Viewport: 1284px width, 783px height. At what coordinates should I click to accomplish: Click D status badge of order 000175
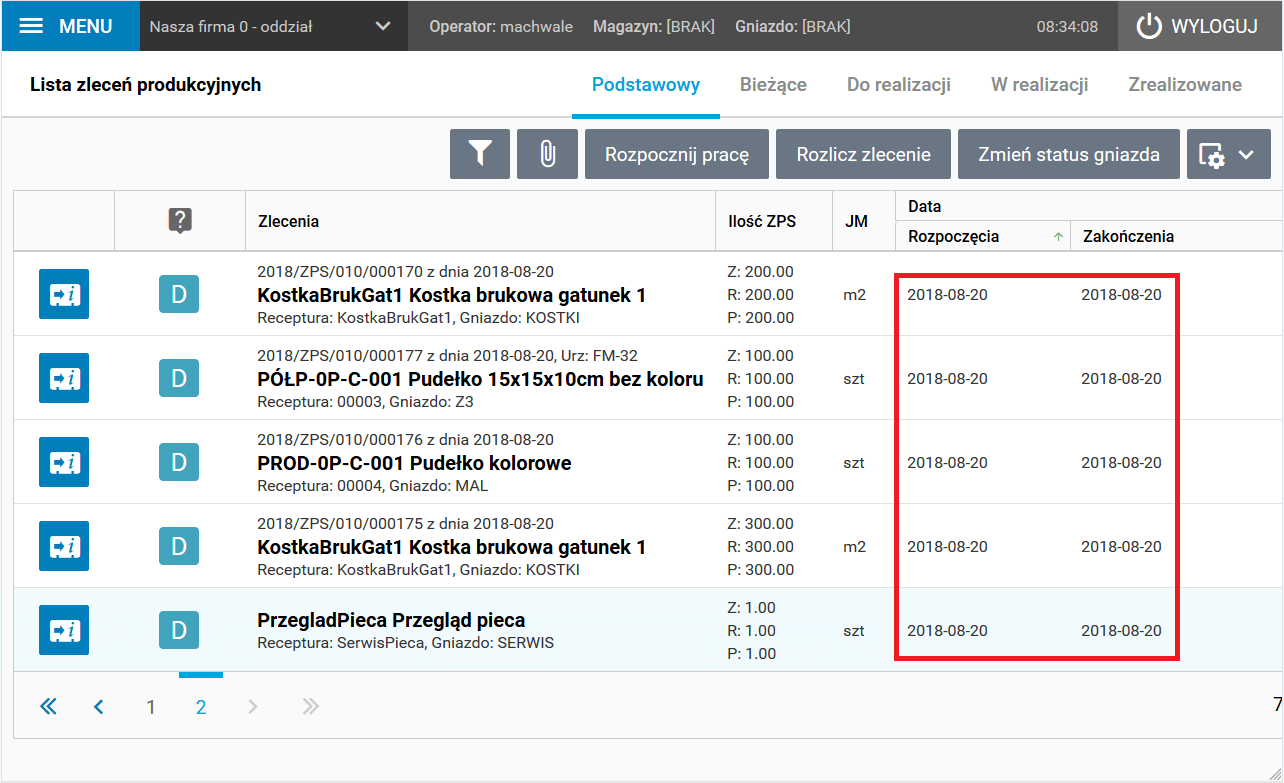(x=179, y=546)
